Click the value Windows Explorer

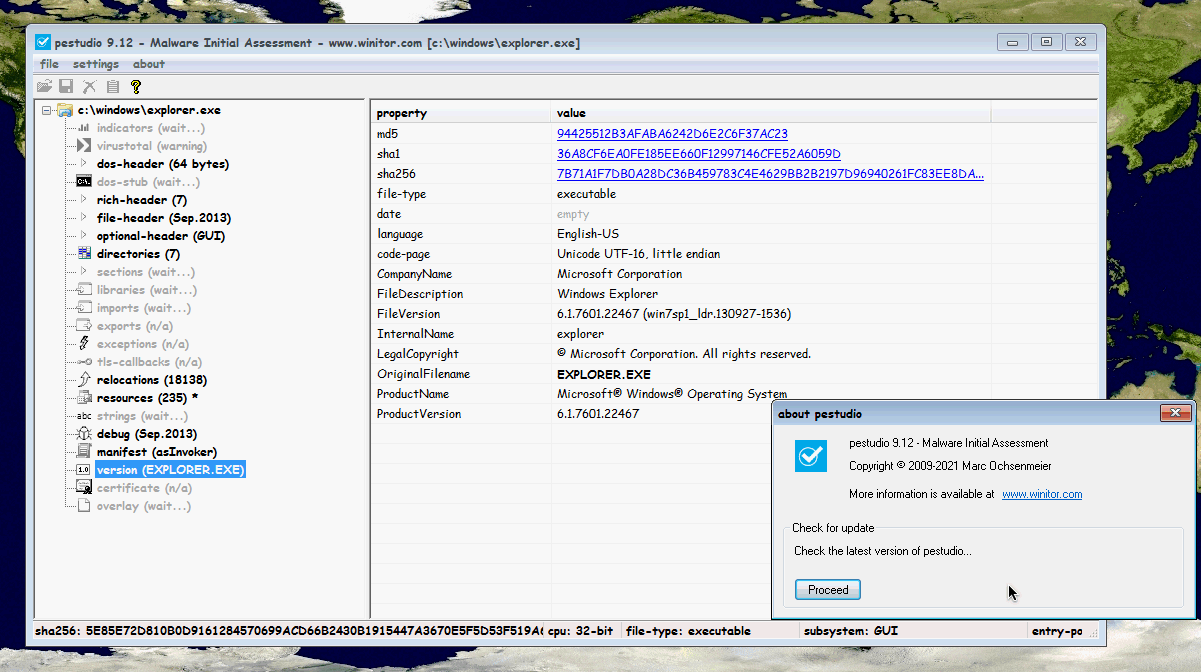coord(607,294)
